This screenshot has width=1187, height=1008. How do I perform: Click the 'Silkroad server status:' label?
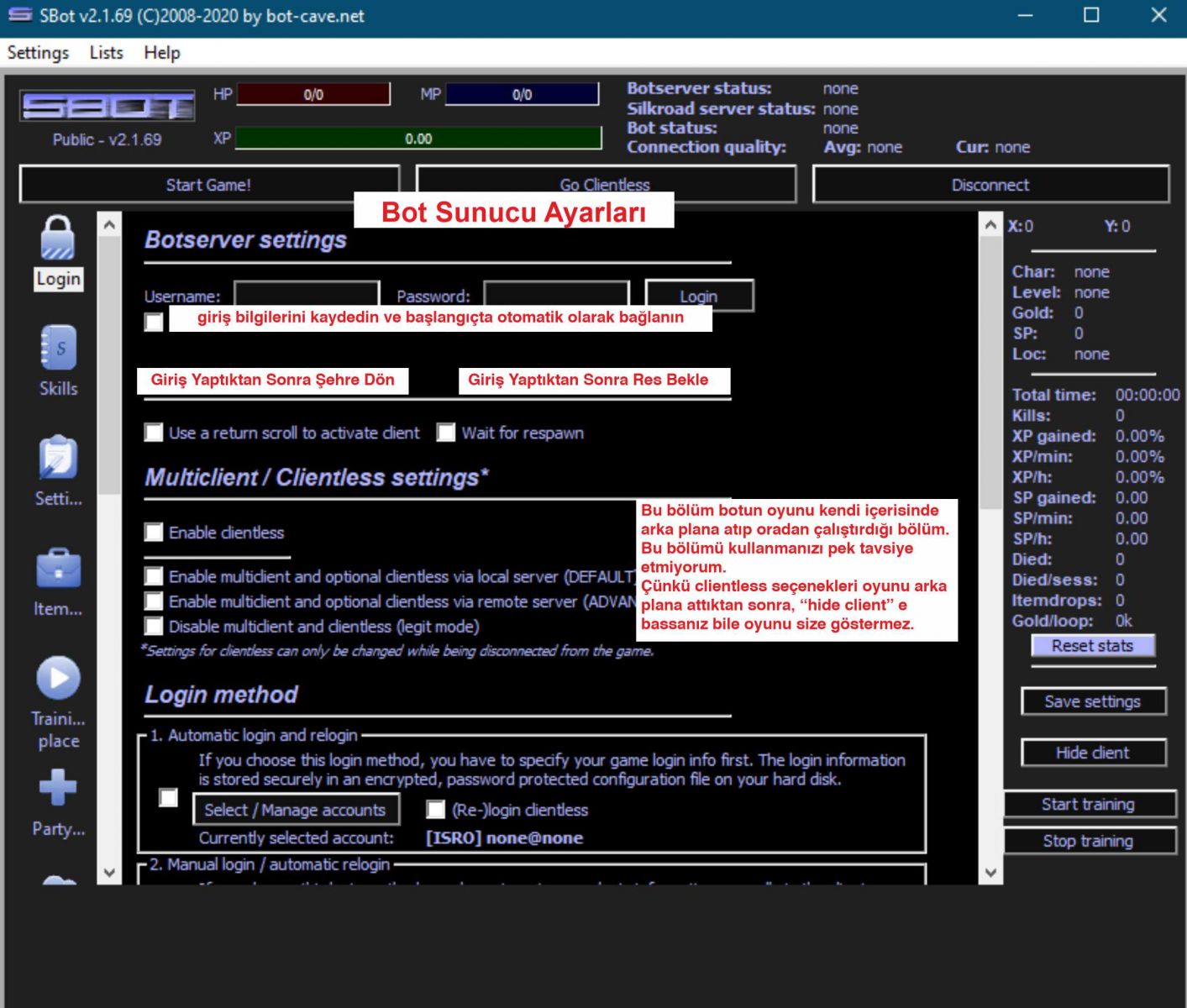point(721,108)
